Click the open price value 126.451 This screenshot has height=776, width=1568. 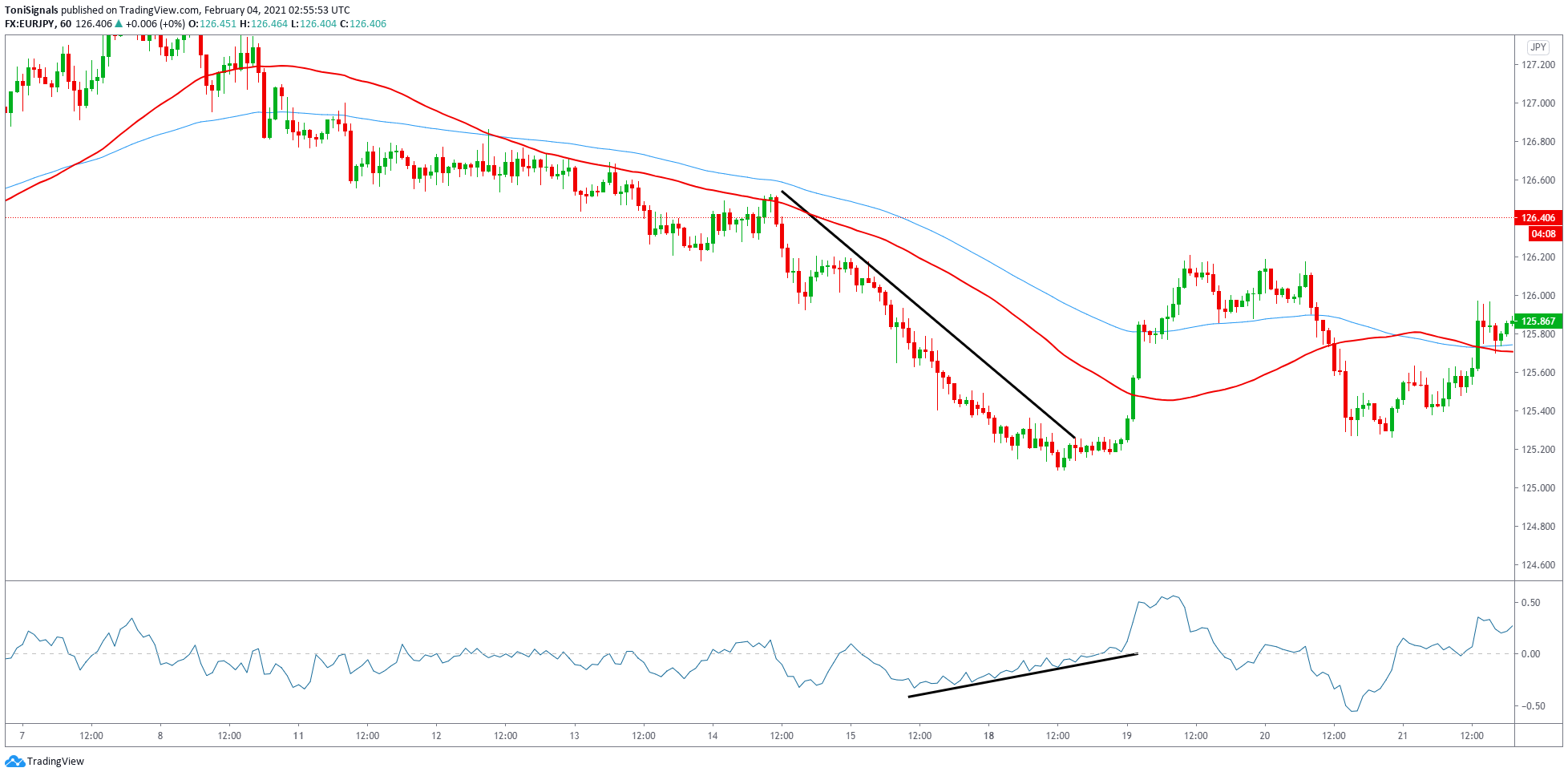point(218,24)
